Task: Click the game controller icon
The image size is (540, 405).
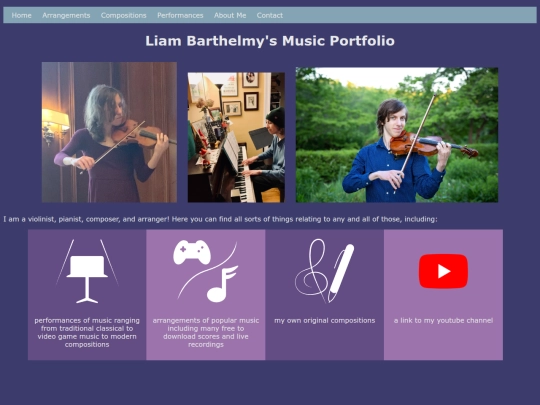Action: pos(192,252)
